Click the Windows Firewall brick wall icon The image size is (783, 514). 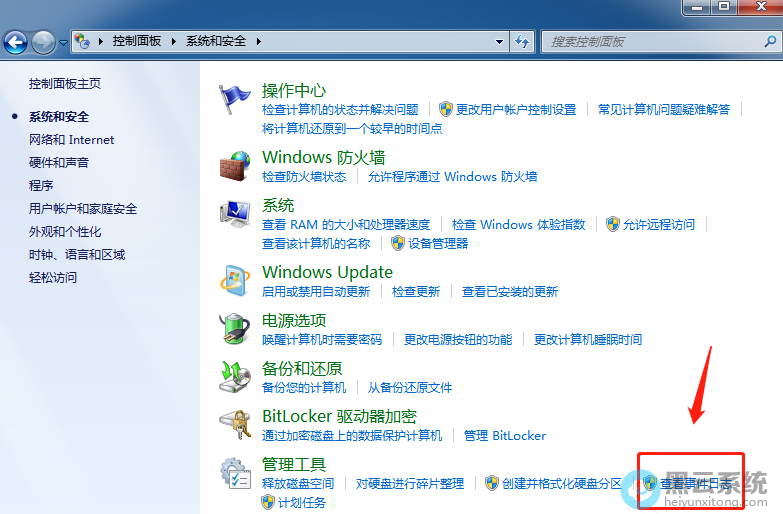click(235, 166)
